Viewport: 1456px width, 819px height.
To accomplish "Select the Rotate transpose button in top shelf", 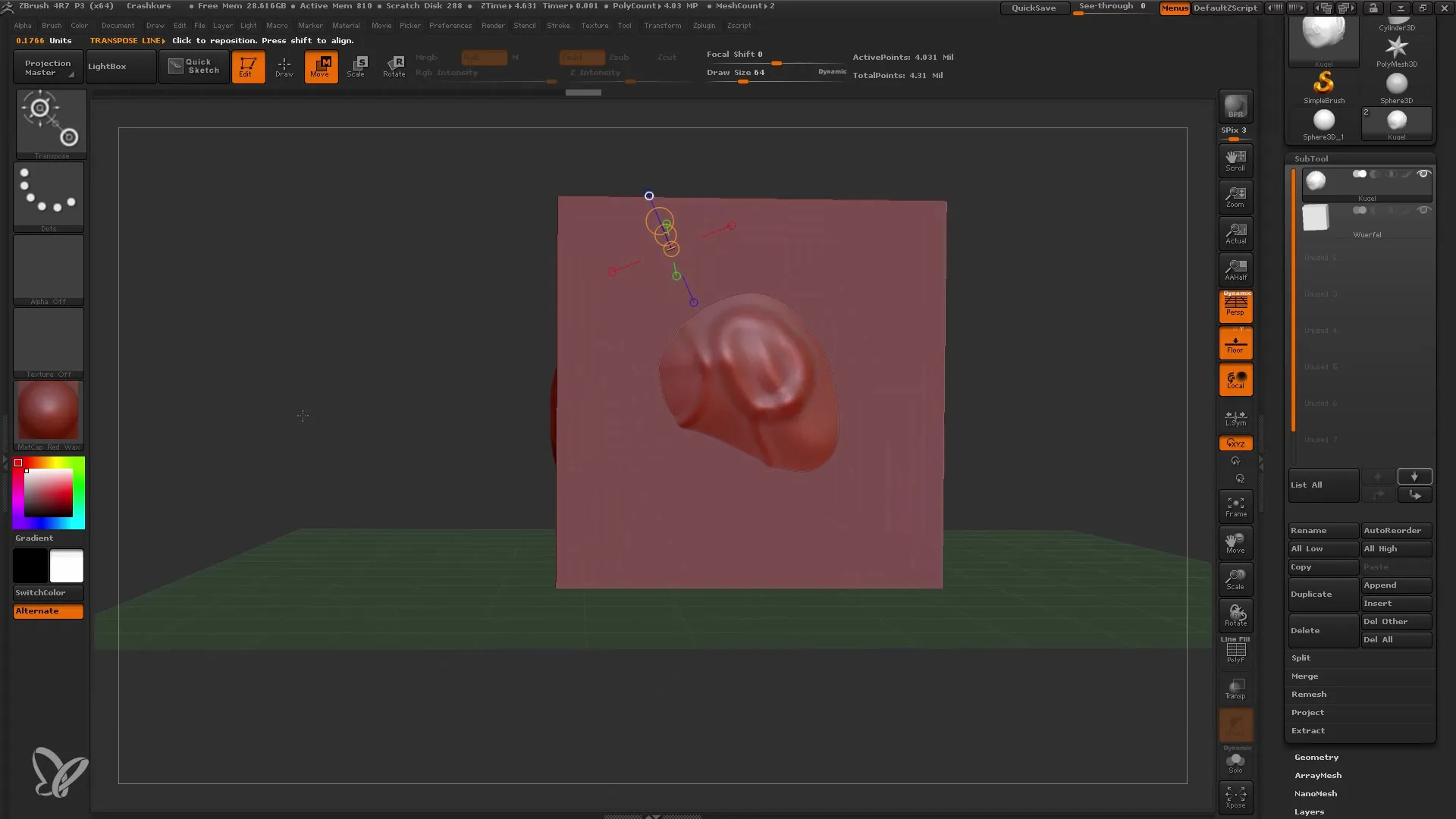I will pyautogui.click(x=394, y=67).
